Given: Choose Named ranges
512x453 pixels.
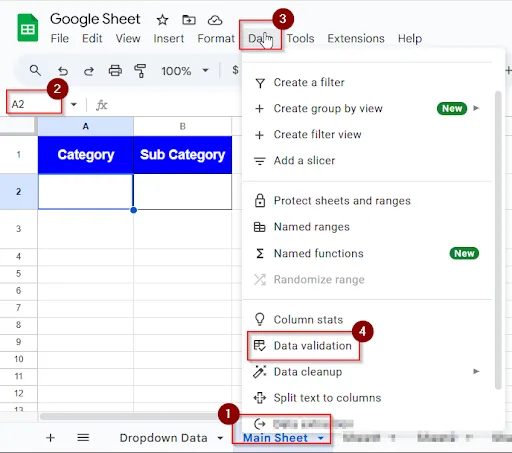Looking at the screenshot, I should [367, 227].
